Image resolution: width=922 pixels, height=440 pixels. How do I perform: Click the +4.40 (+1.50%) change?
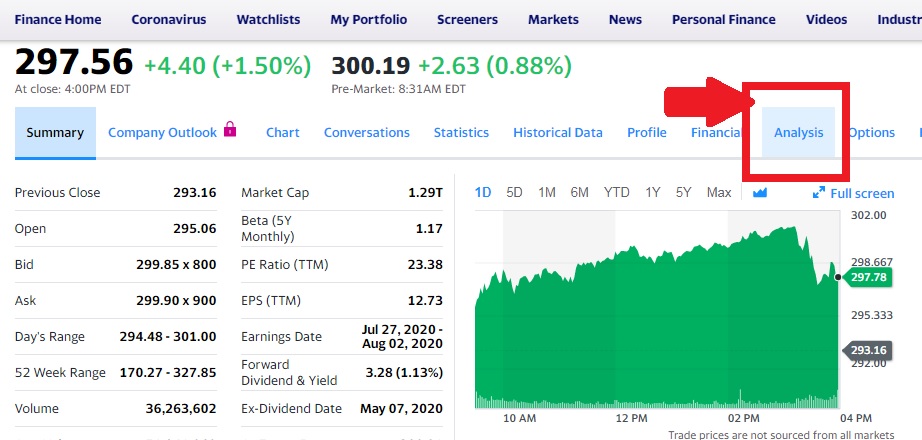coord(228,65)
